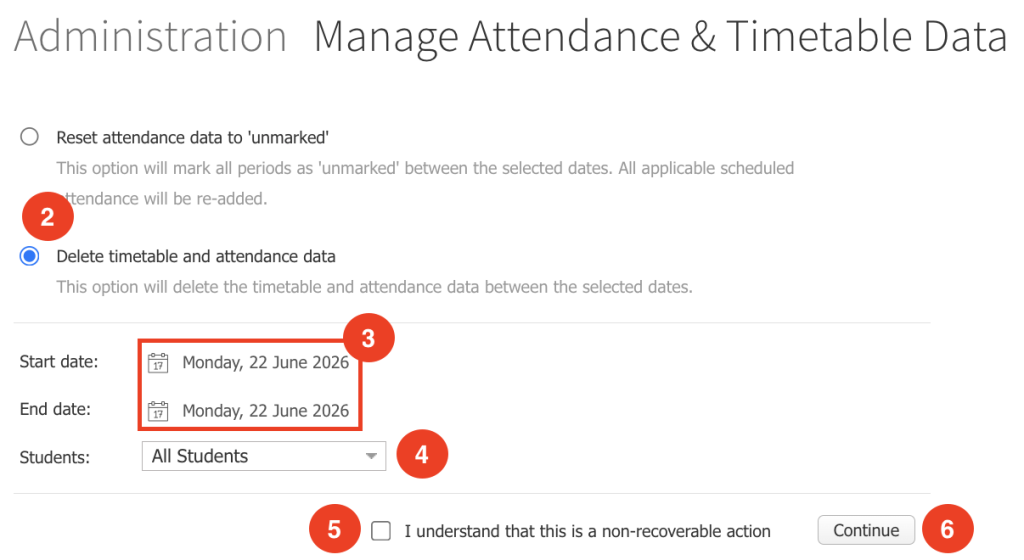The image size is (1024, 560).
Task: Expand the All Students dropdown arrow
Action: coord(371,456)
